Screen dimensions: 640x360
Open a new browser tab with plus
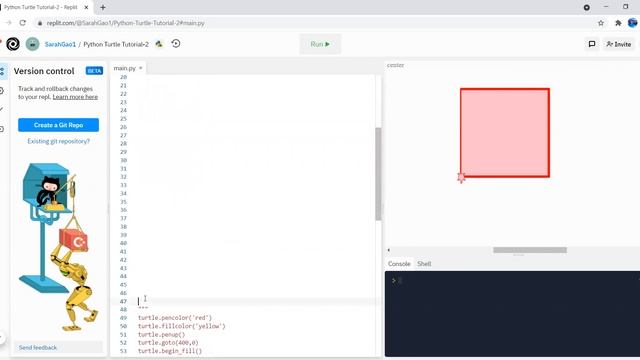[x=103, y=7]
